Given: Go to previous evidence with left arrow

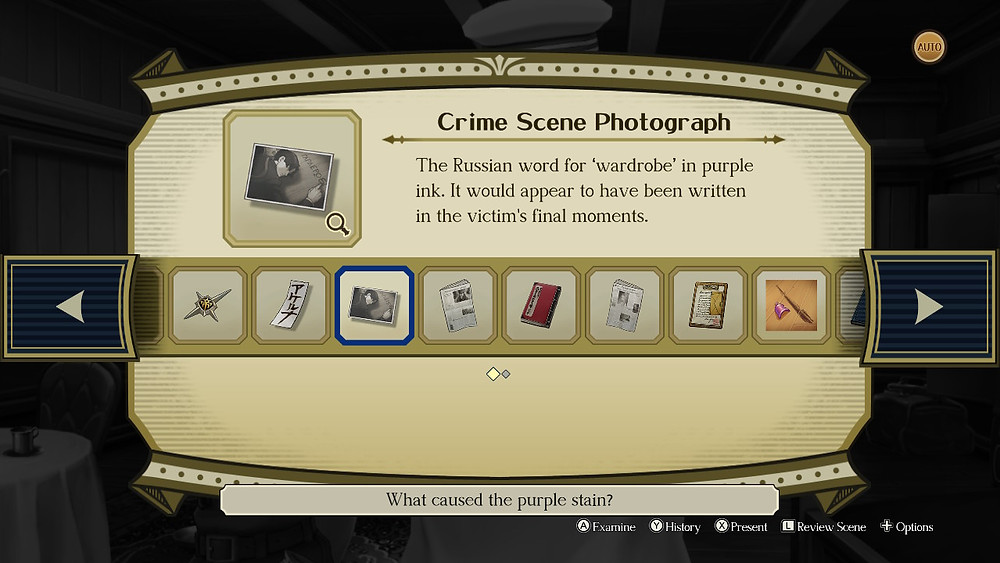Looking at the screenshot, I should (70, 307).
